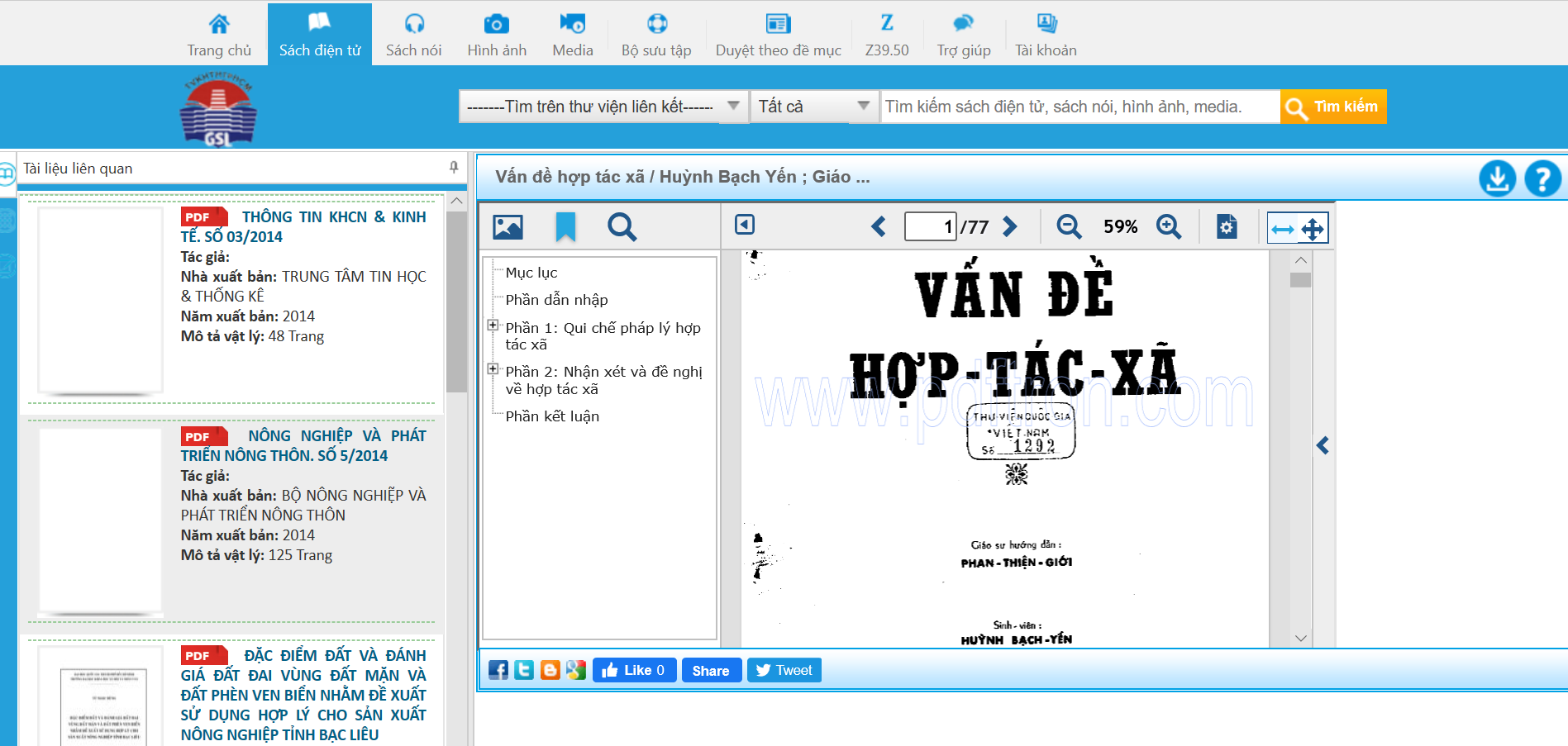Viewport: 1568px width, 746px height.
Task: Share via Google icon
Action: 576,670
